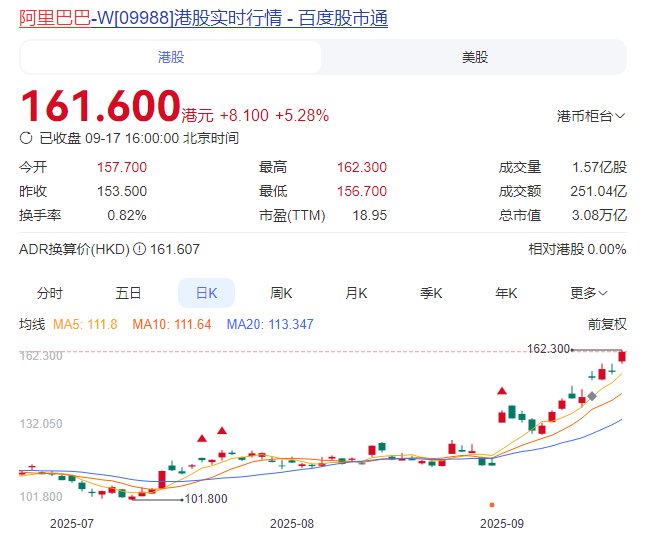Click the latest red candlestick at 162.300
Image resolution: width=649 pixels, height=540 pixels.
622,357
